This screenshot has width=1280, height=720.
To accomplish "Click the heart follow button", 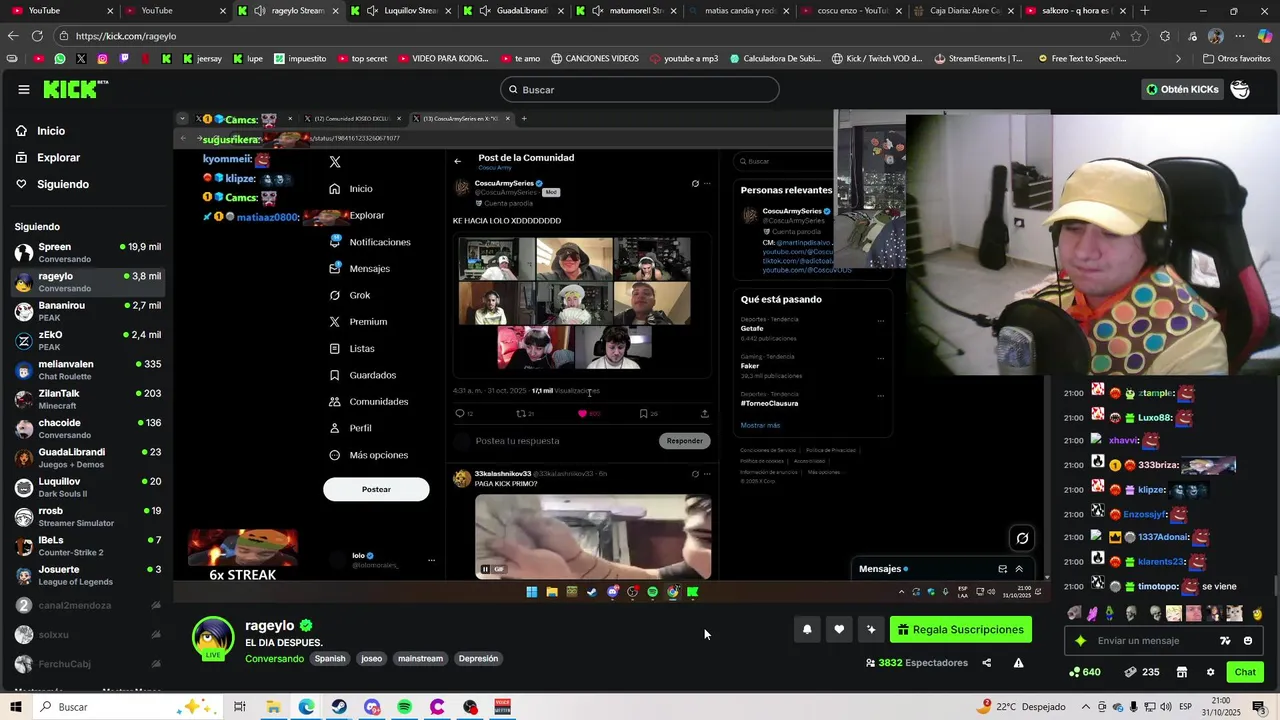I will (x=839, y=629).
